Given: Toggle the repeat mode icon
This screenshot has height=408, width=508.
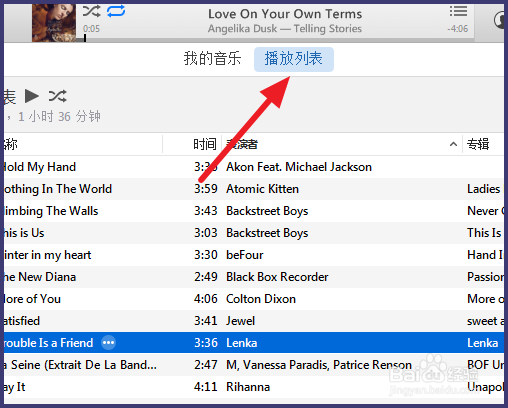Looking at the screenshot, I should click(x=116, y=11).
